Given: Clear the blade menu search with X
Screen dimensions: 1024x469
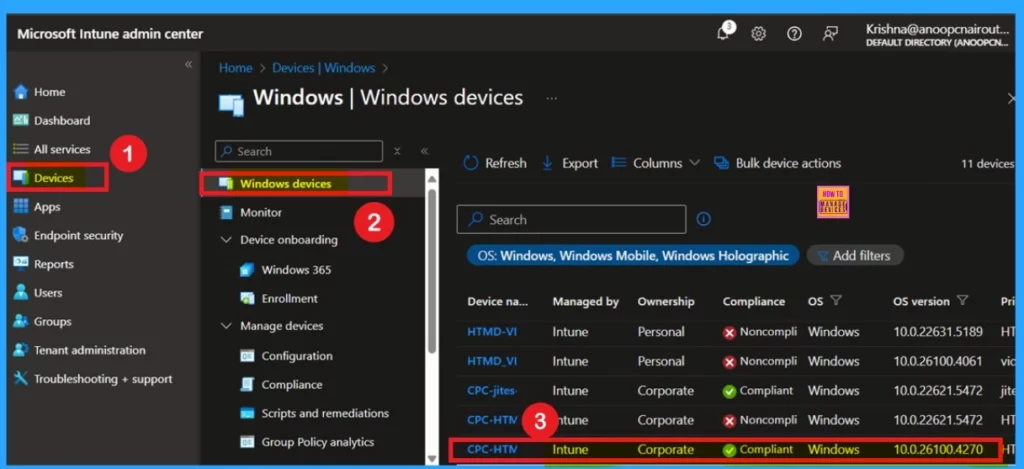Looking at the screenshot, I should point(397,151).
